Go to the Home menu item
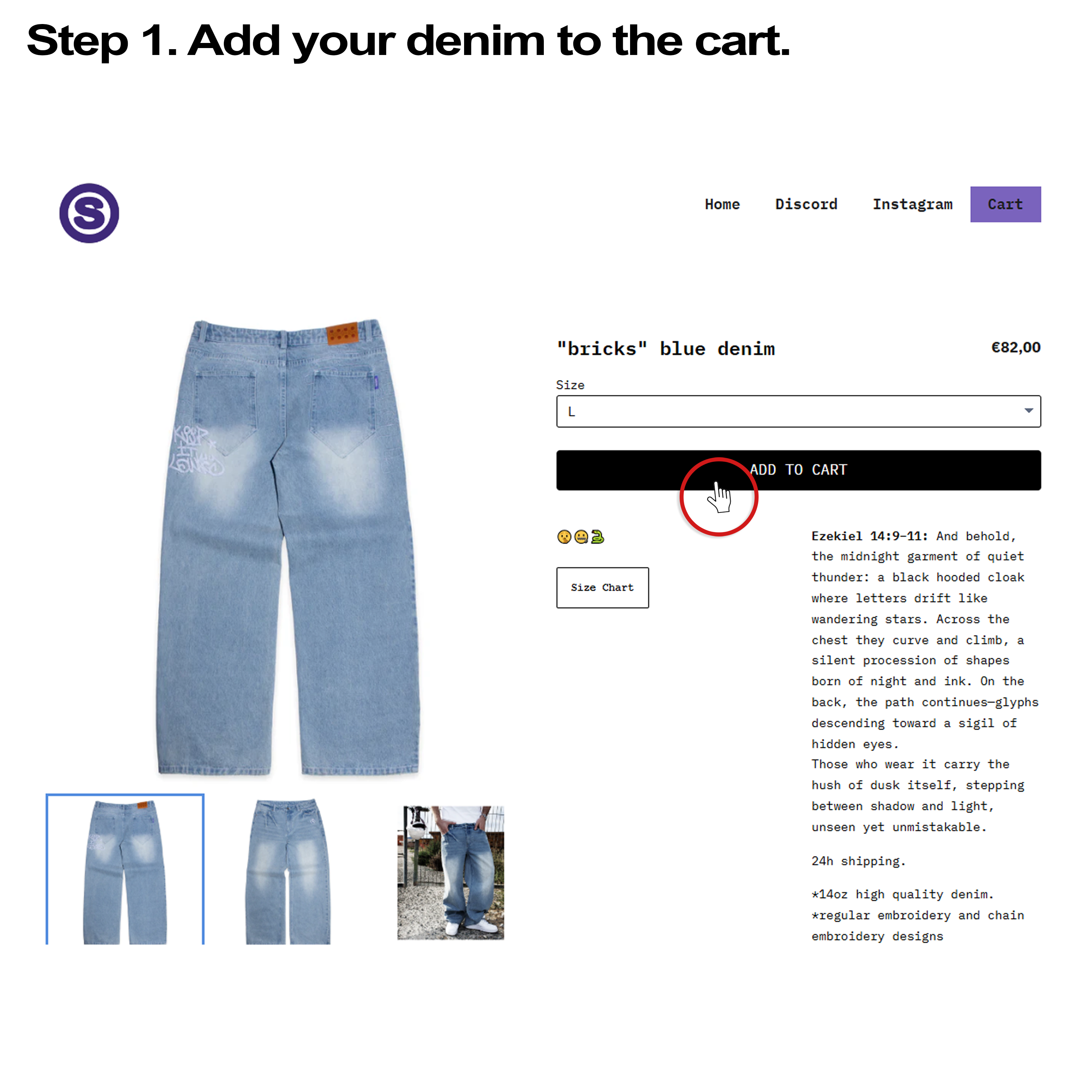 722,204
